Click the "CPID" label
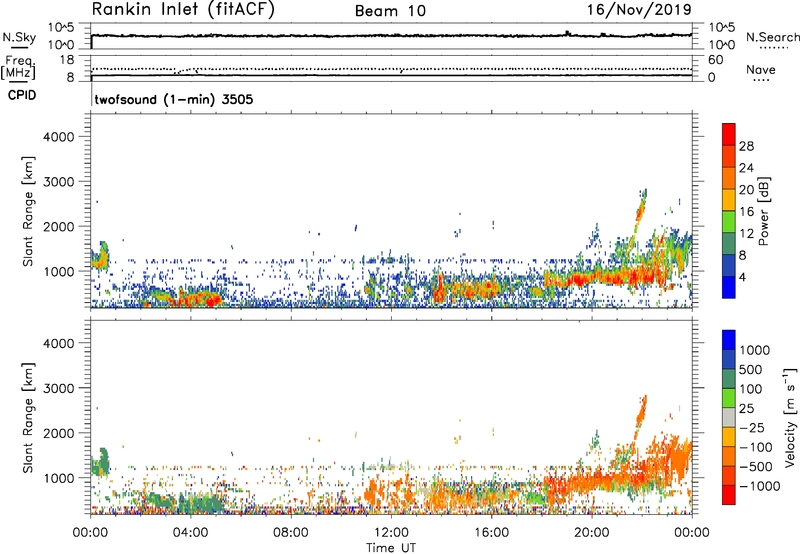Viewport: 800px width, 554px height. [x=22, y=95]
